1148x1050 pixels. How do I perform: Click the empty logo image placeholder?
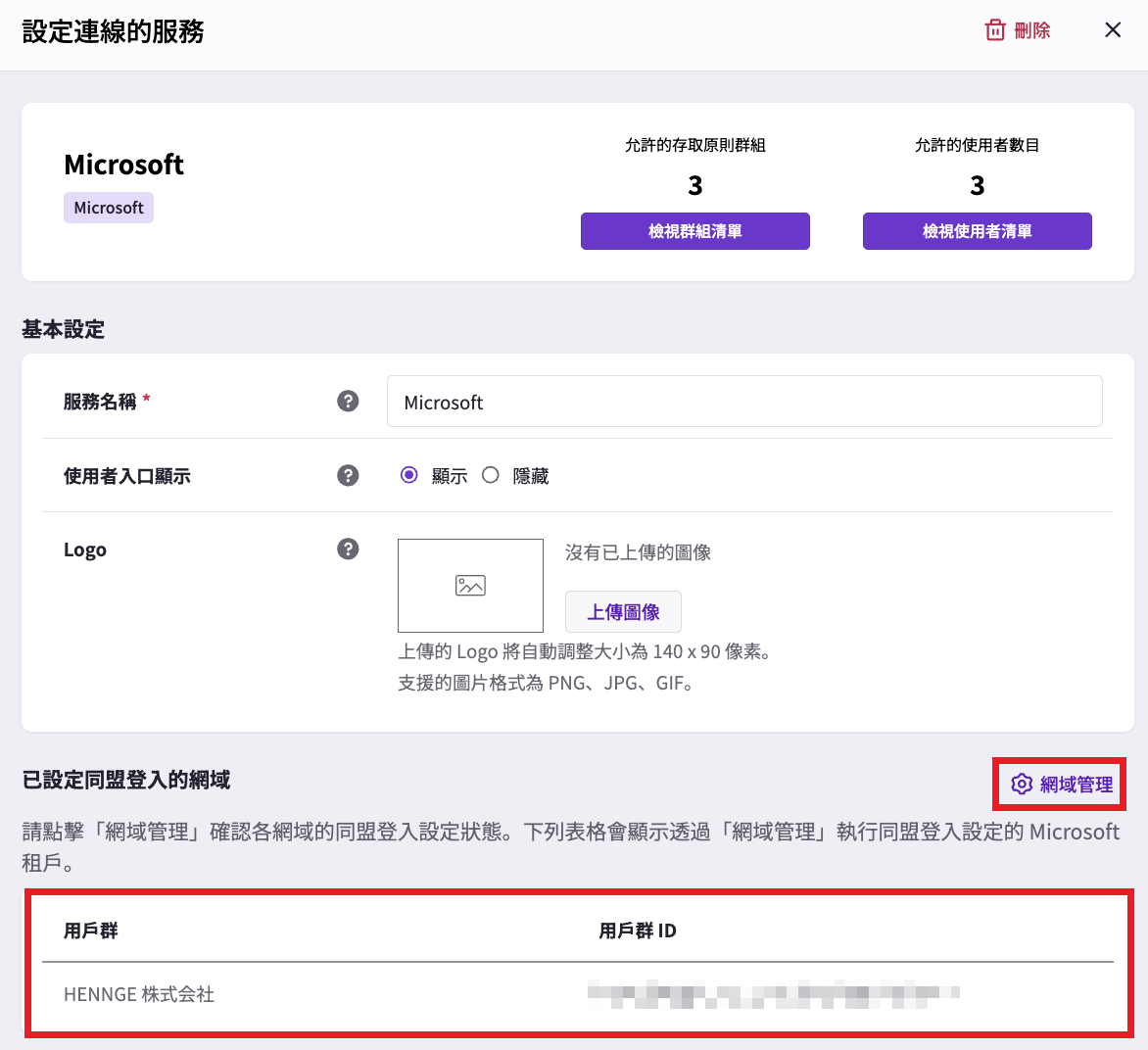click(x=470, y=586)
